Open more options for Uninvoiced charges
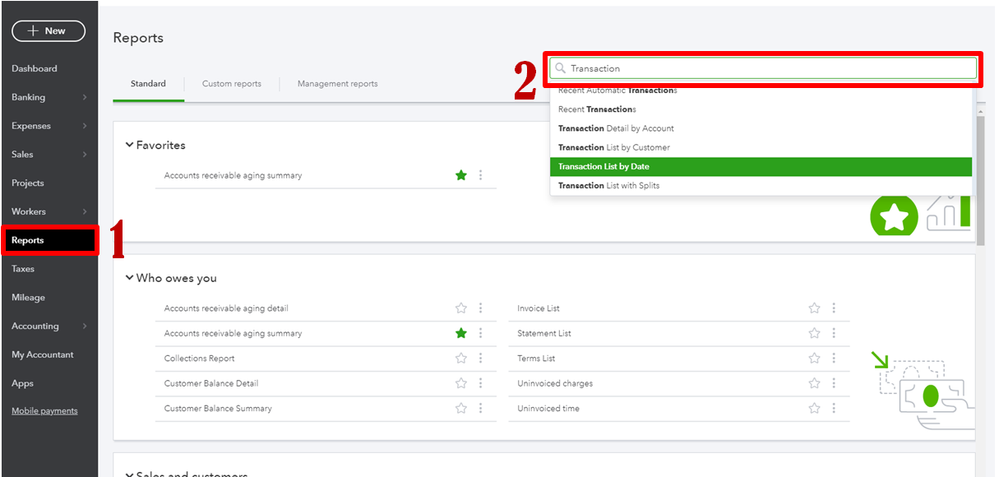The height and width of the screenshot is (477, 999). click(x=833, y=383)
